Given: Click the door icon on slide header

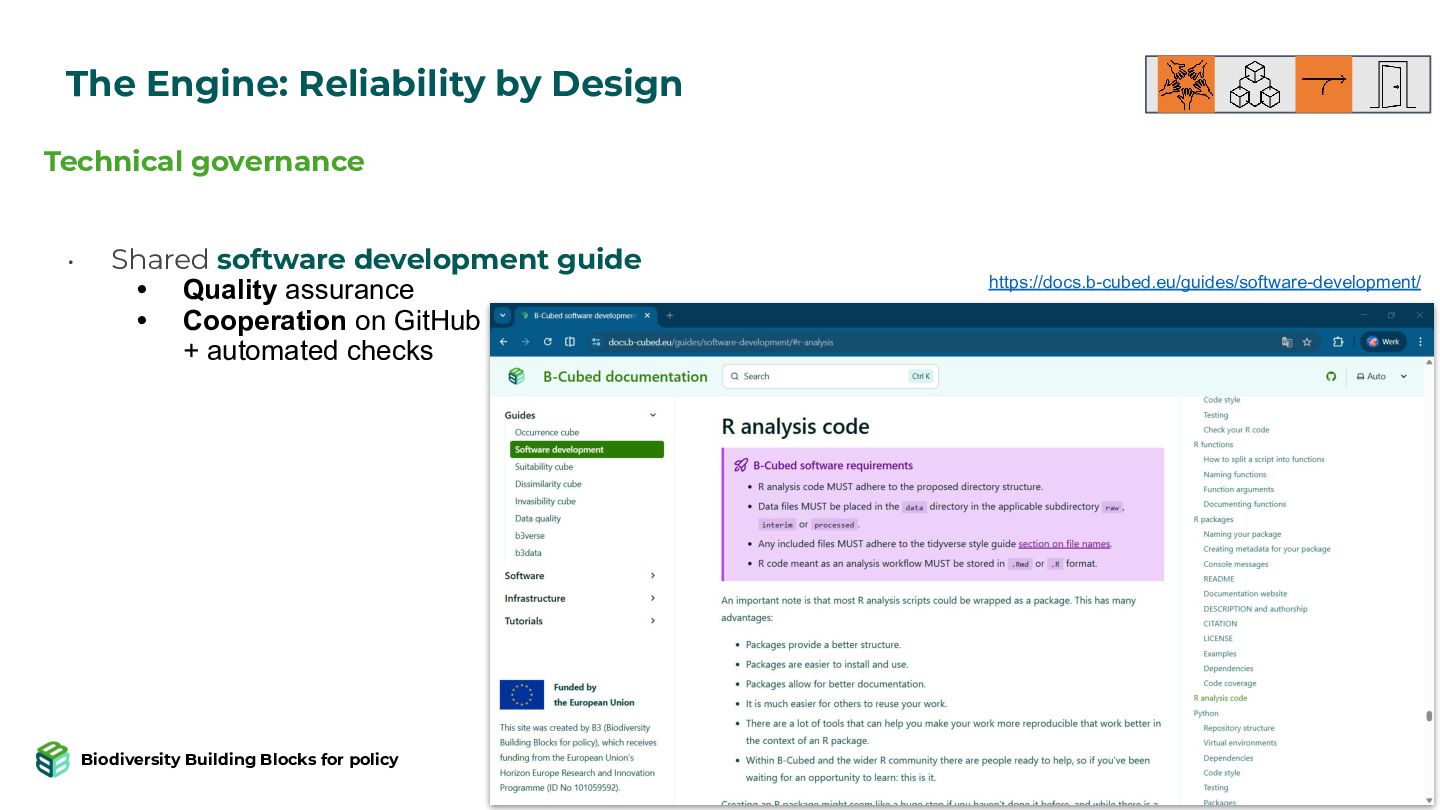Looking at the screenshot, I should click(x=1391, y=84).
